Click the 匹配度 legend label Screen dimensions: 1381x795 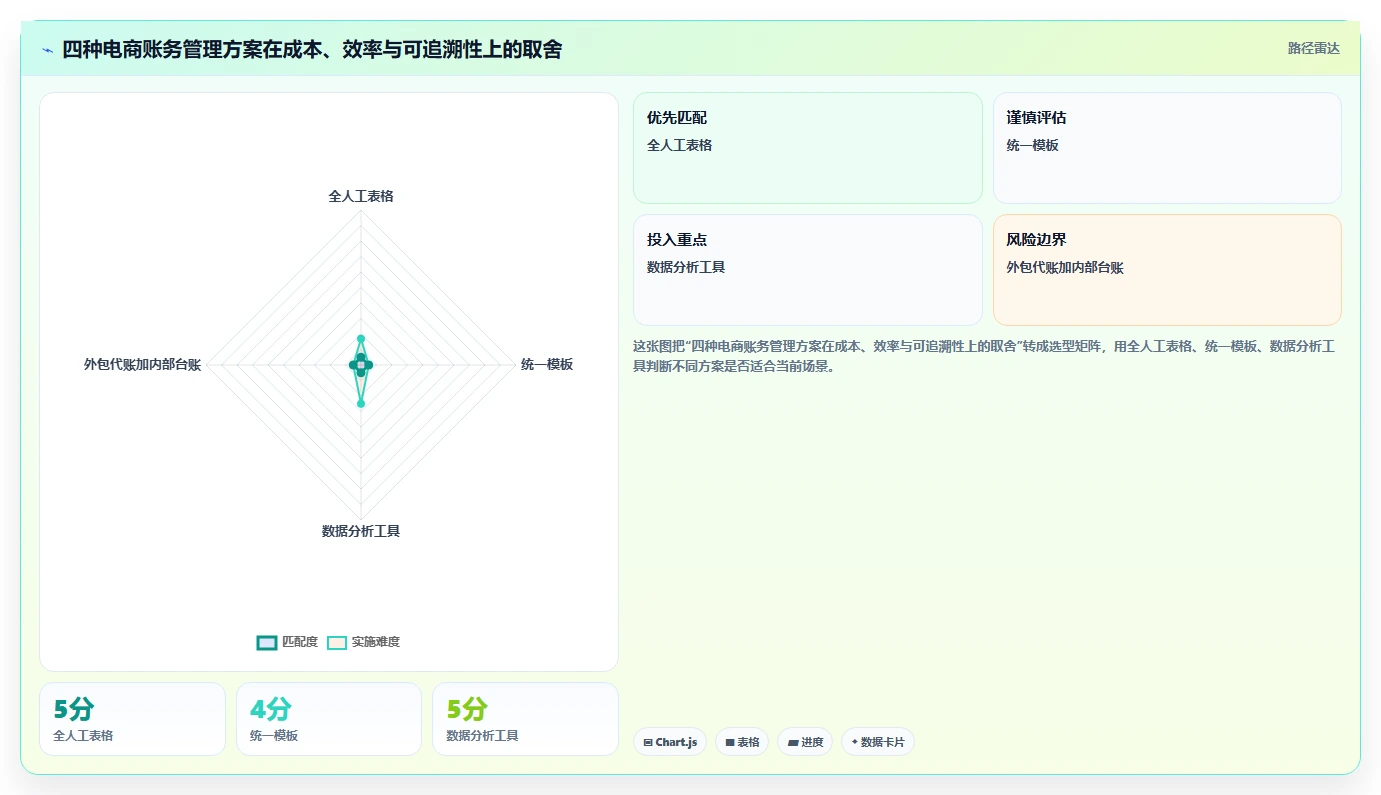click(300, 642)
